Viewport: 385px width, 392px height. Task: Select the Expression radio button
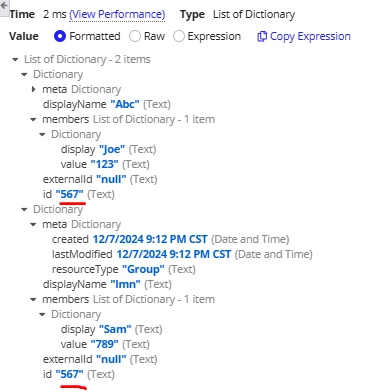pyautogui.click(x=179, y=36)
